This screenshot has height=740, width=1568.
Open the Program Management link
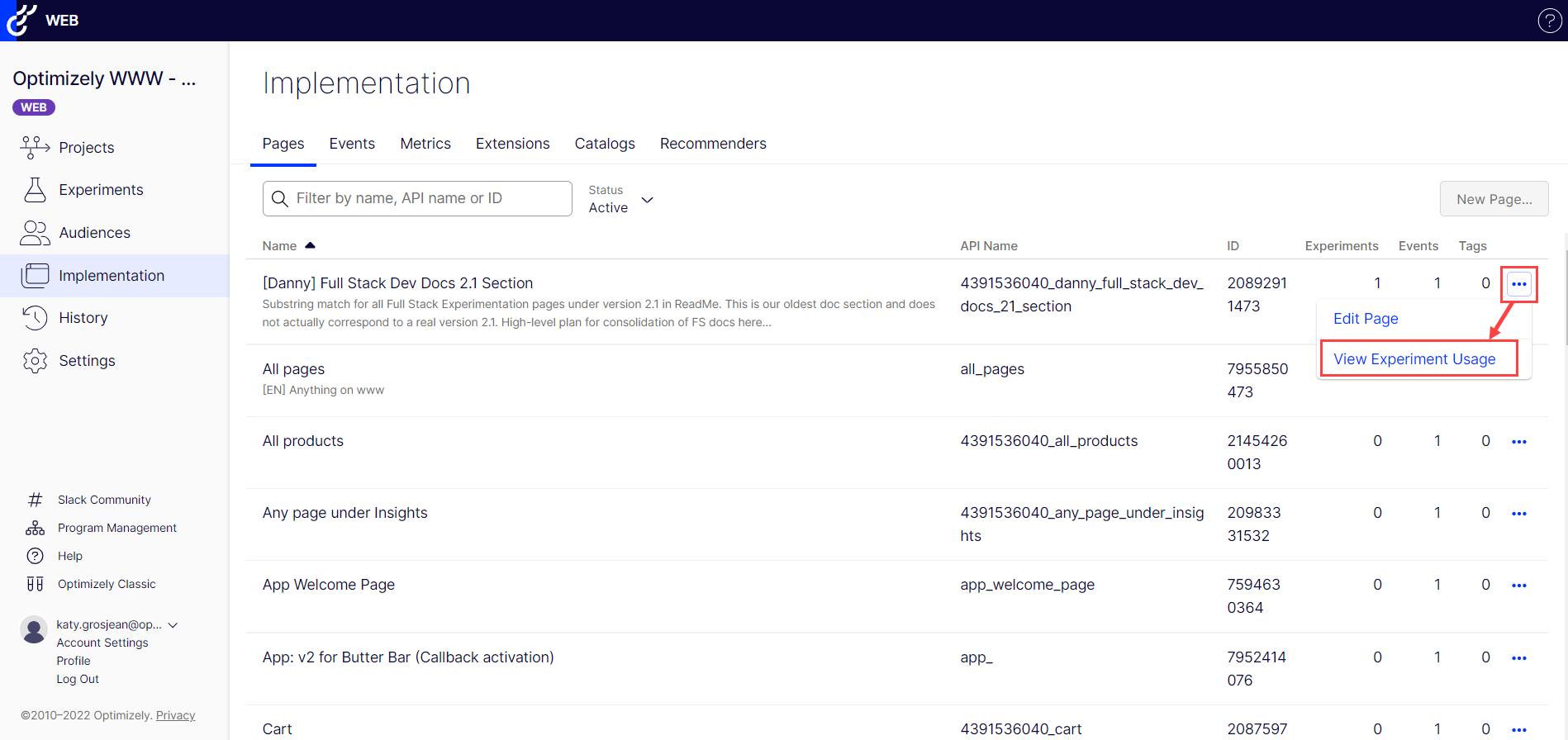coord(117,528)
